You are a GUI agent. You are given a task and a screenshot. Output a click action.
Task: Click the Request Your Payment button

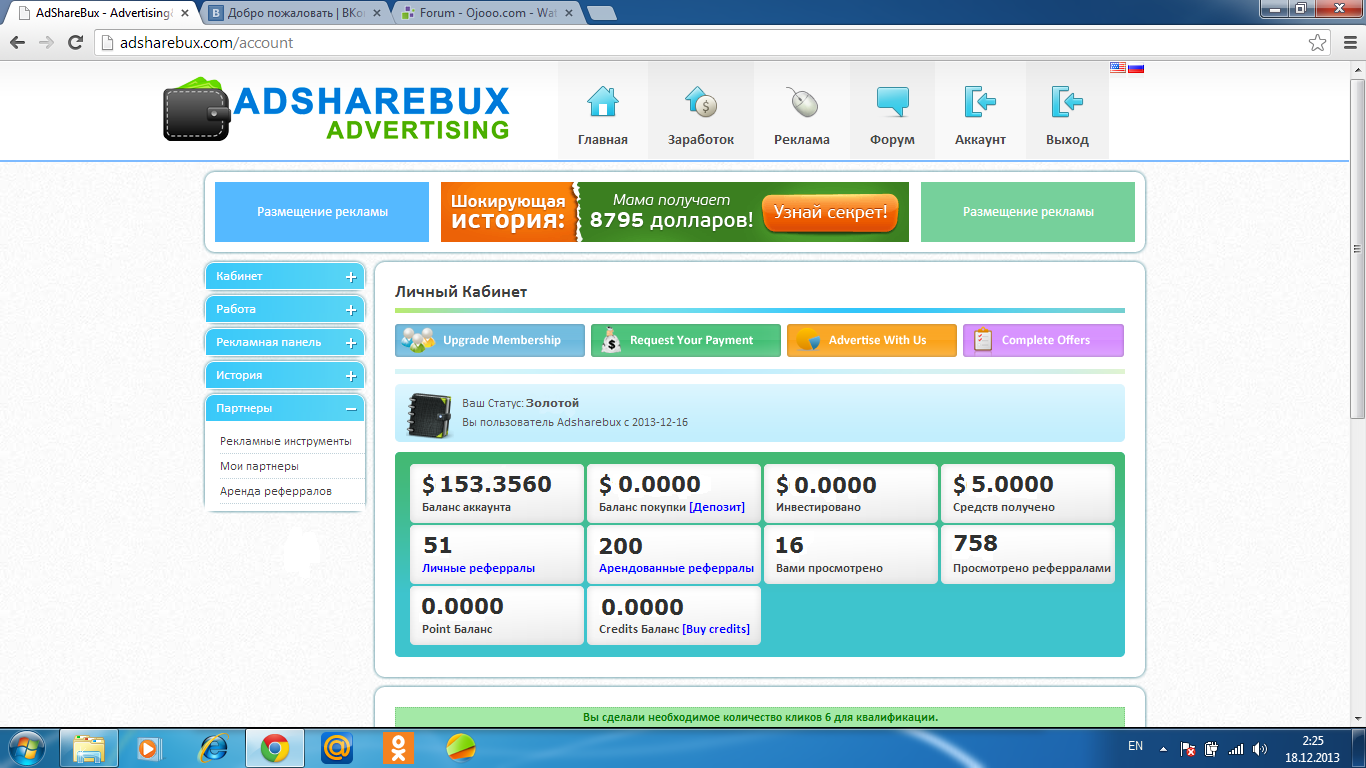point(686,340)
